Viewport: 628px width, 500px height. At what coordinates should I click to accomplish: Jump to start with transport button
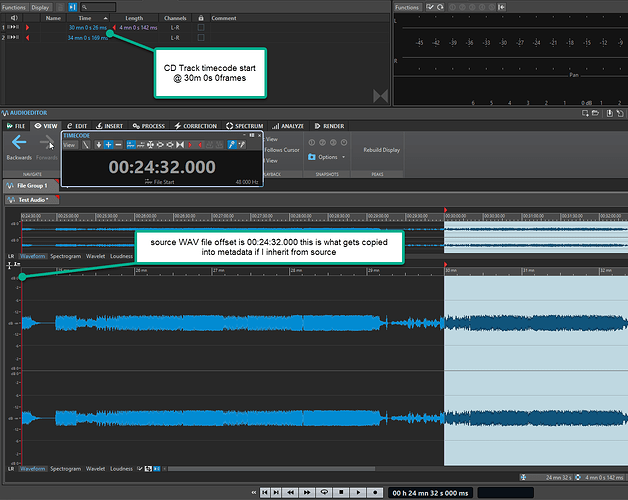click(265, 492)
